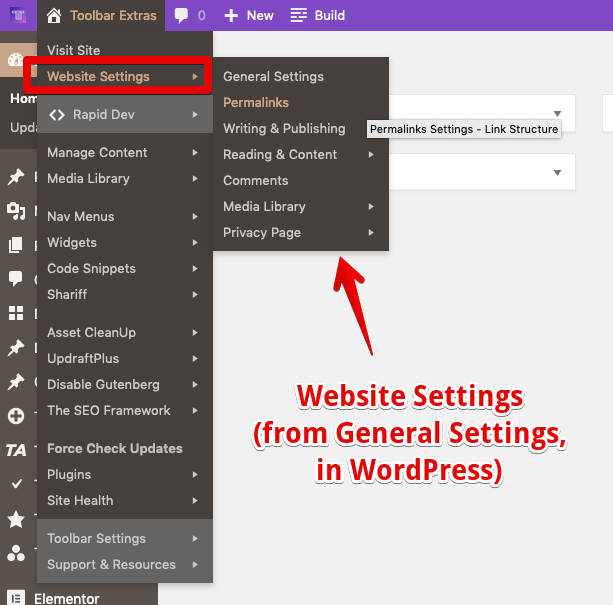Viewport: 613px width, 605px height.
Task: Click the three-circles icon in admin sidebar
Action: click(x=16, y=553)
